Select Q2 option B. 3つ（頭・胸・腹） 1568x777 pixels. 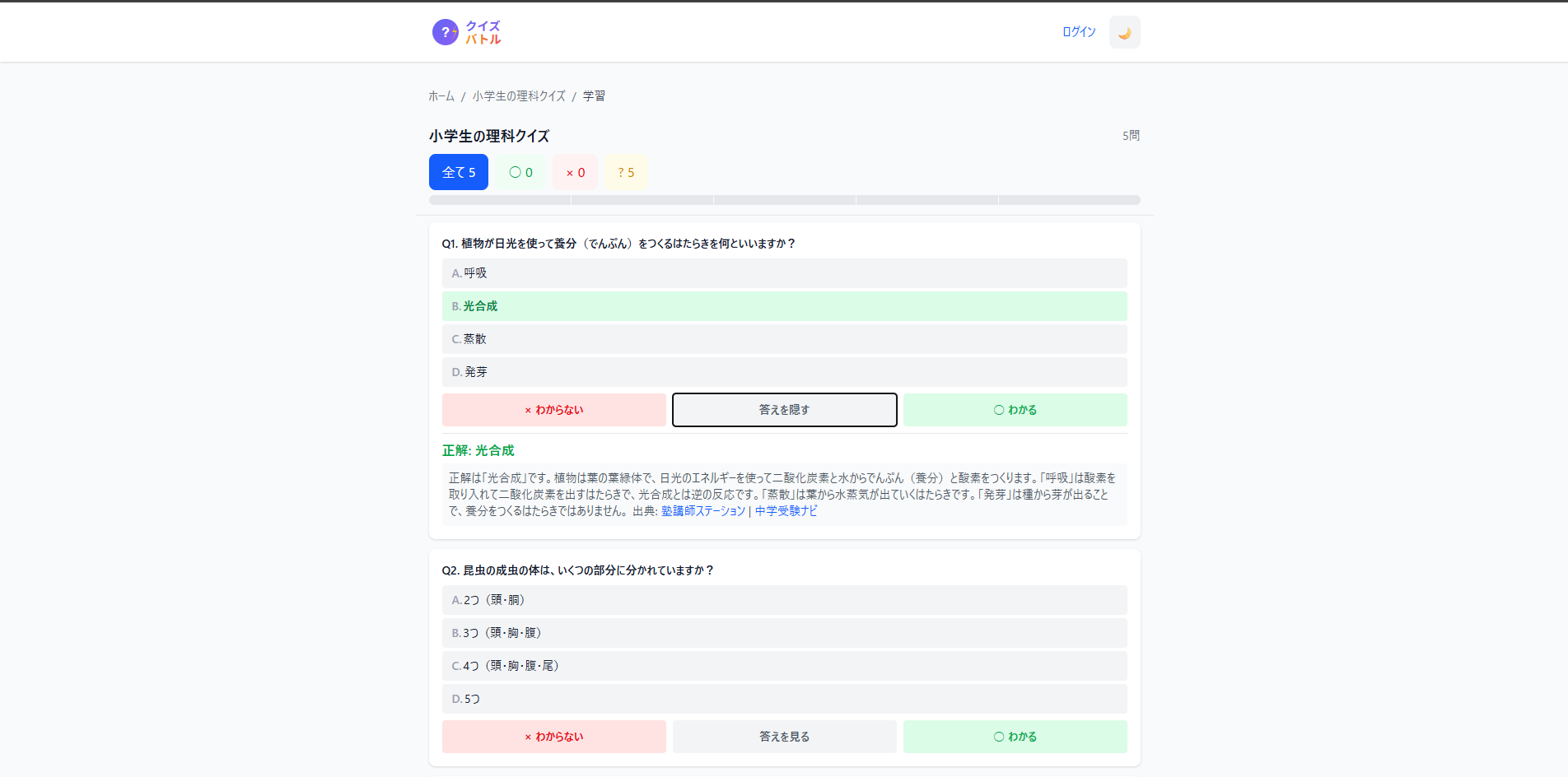(x=784, y=633)
